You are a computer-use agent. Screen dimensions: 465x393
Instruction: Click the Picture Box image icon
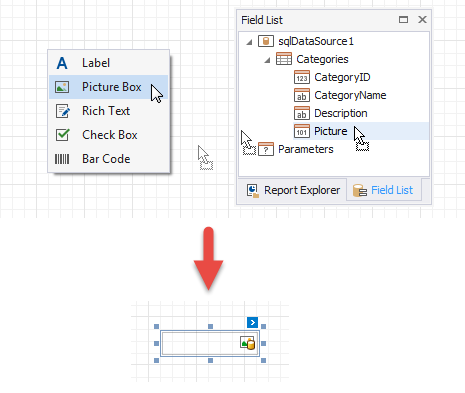[62, 87]
